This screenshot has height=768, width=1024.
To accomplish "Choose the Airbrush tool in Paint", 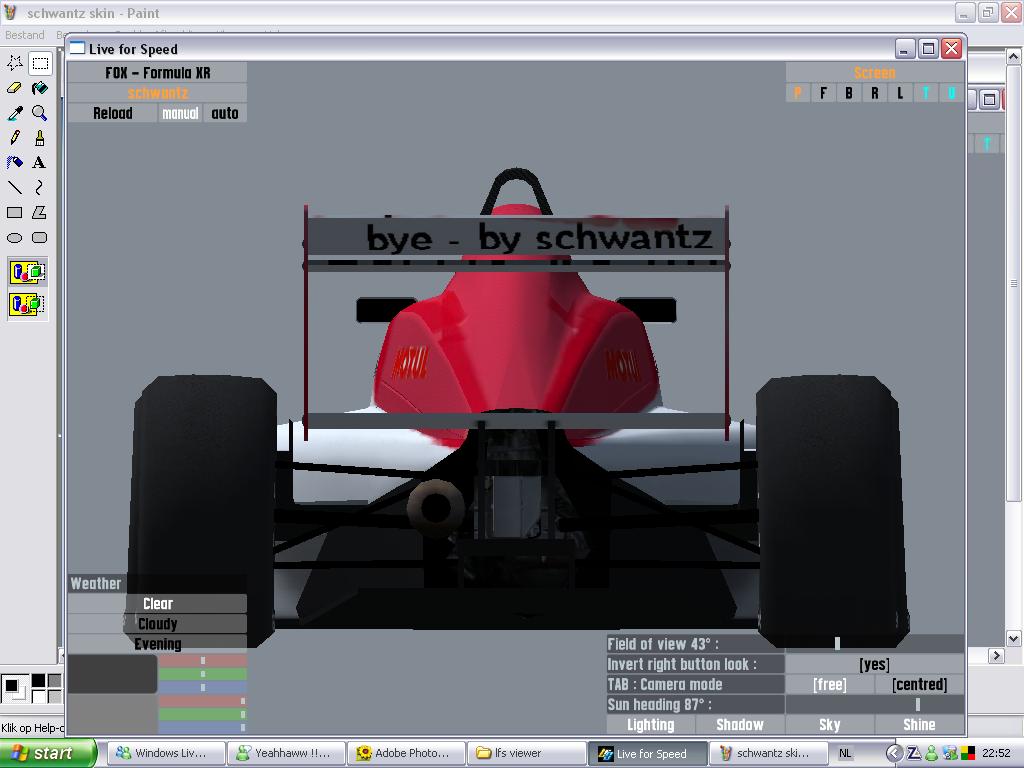I will [14, 163].
